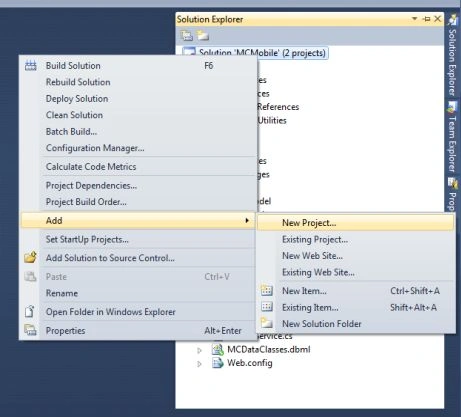Select New Web Site

point(355,256)
